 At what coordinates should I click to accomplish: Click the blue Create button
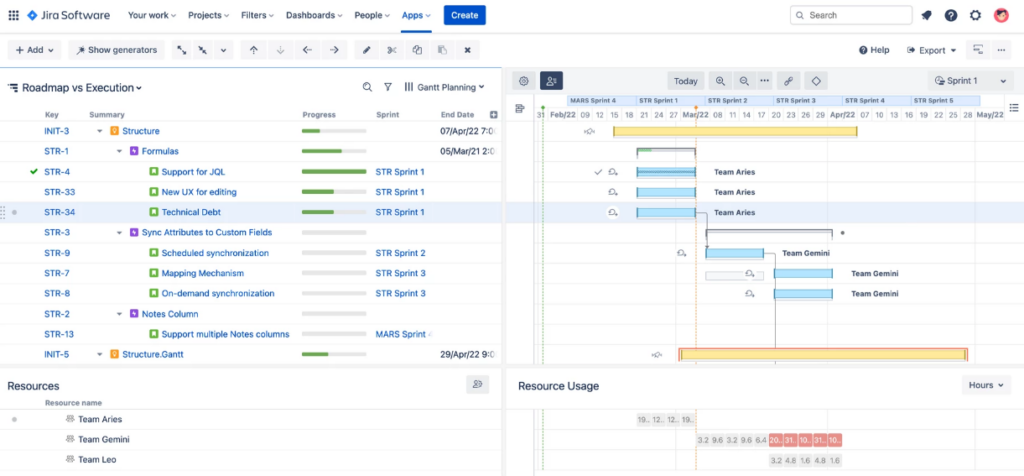pos(464,15)
